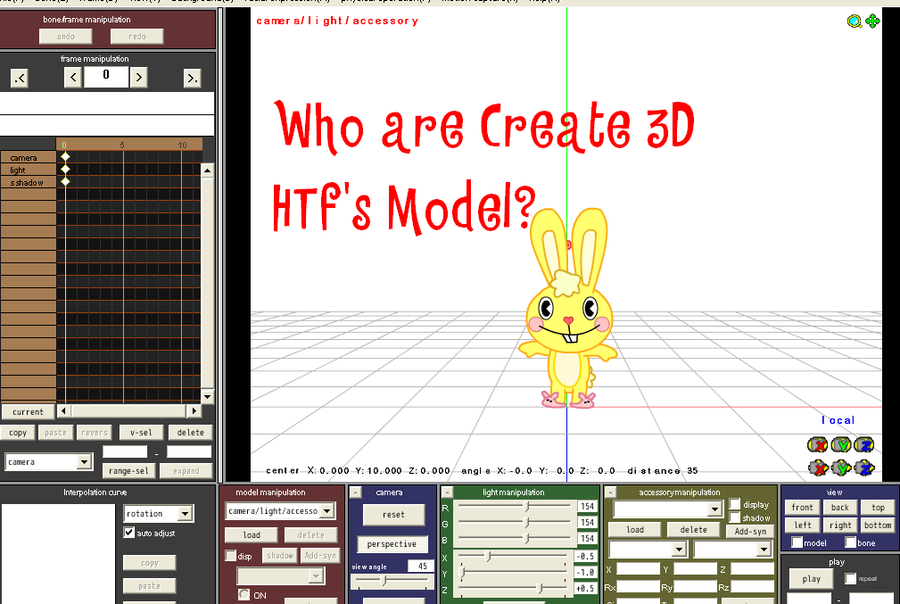Image resolution: width=900 pixels, height=604 pixels.
Task: Click the X axis move icon
Action: coord(818,469)
